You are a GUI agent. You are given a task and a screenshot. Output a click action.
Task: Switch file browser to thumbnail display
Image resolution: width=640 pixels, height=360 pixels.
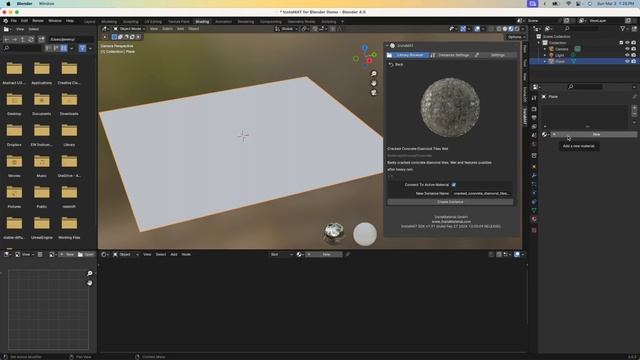64,48
